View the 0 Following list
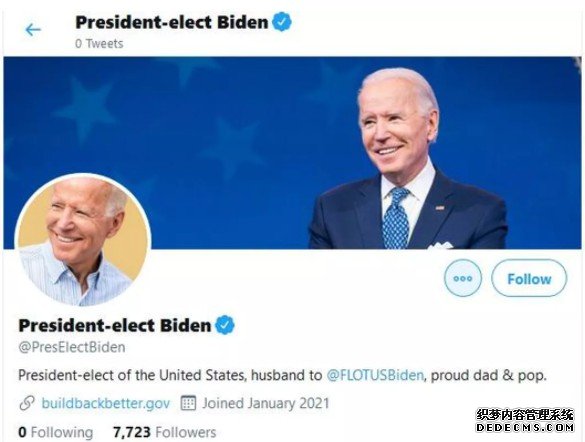This screenshot has width=585, height=442. pyautogui.click(x=56, y=432)
